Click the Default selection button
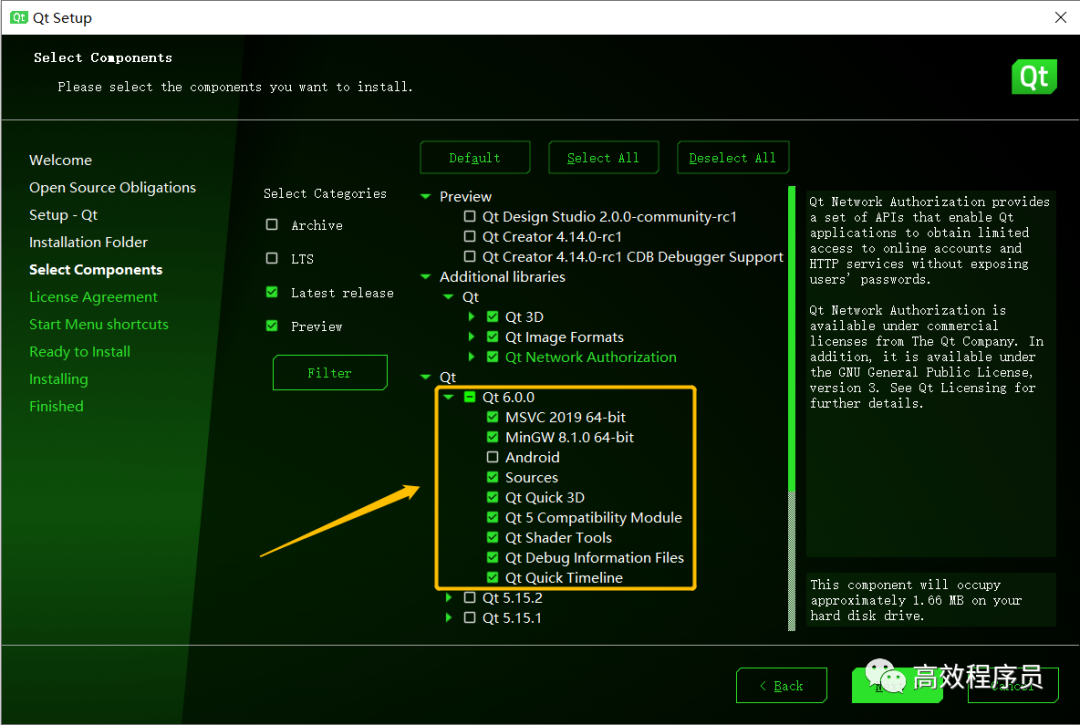 point(475,158)
